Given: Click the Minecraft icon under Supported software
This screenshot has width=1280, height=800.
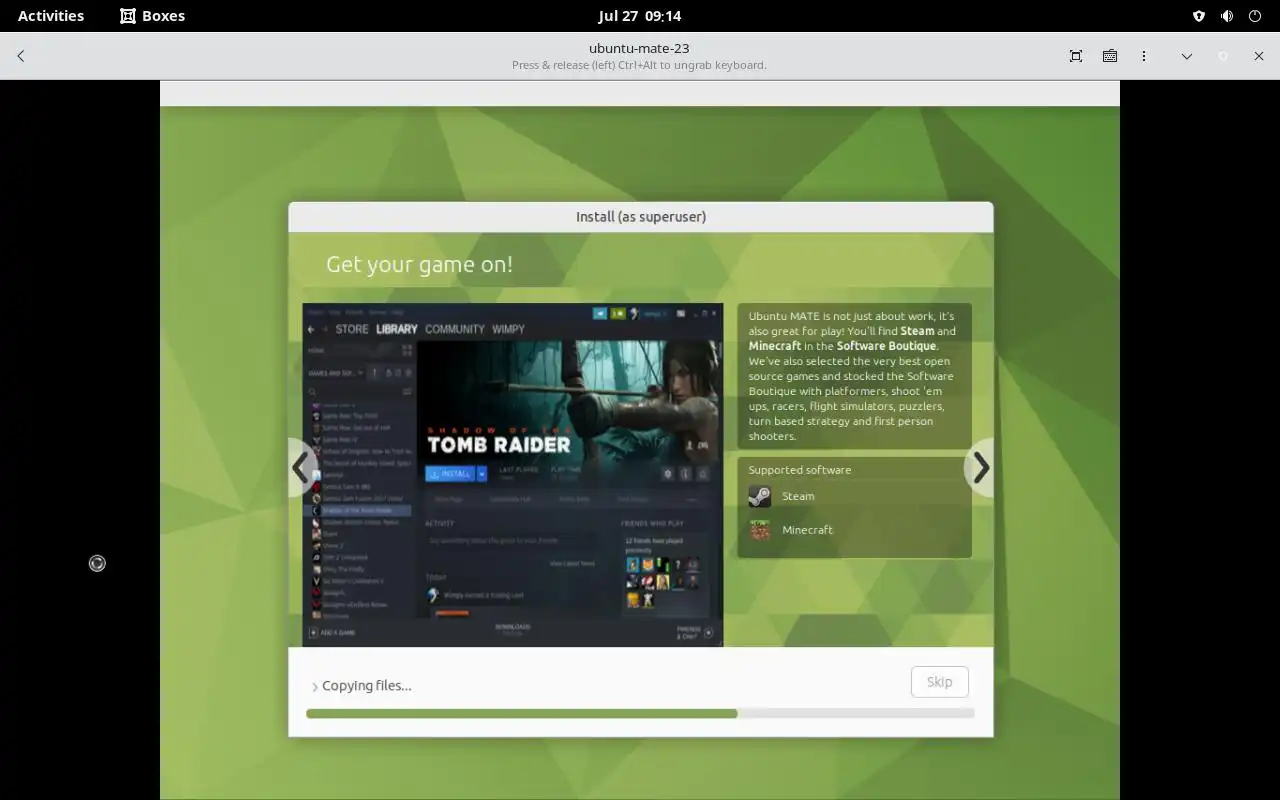Looking at the screenshot, I should click(x=760, y=530).
